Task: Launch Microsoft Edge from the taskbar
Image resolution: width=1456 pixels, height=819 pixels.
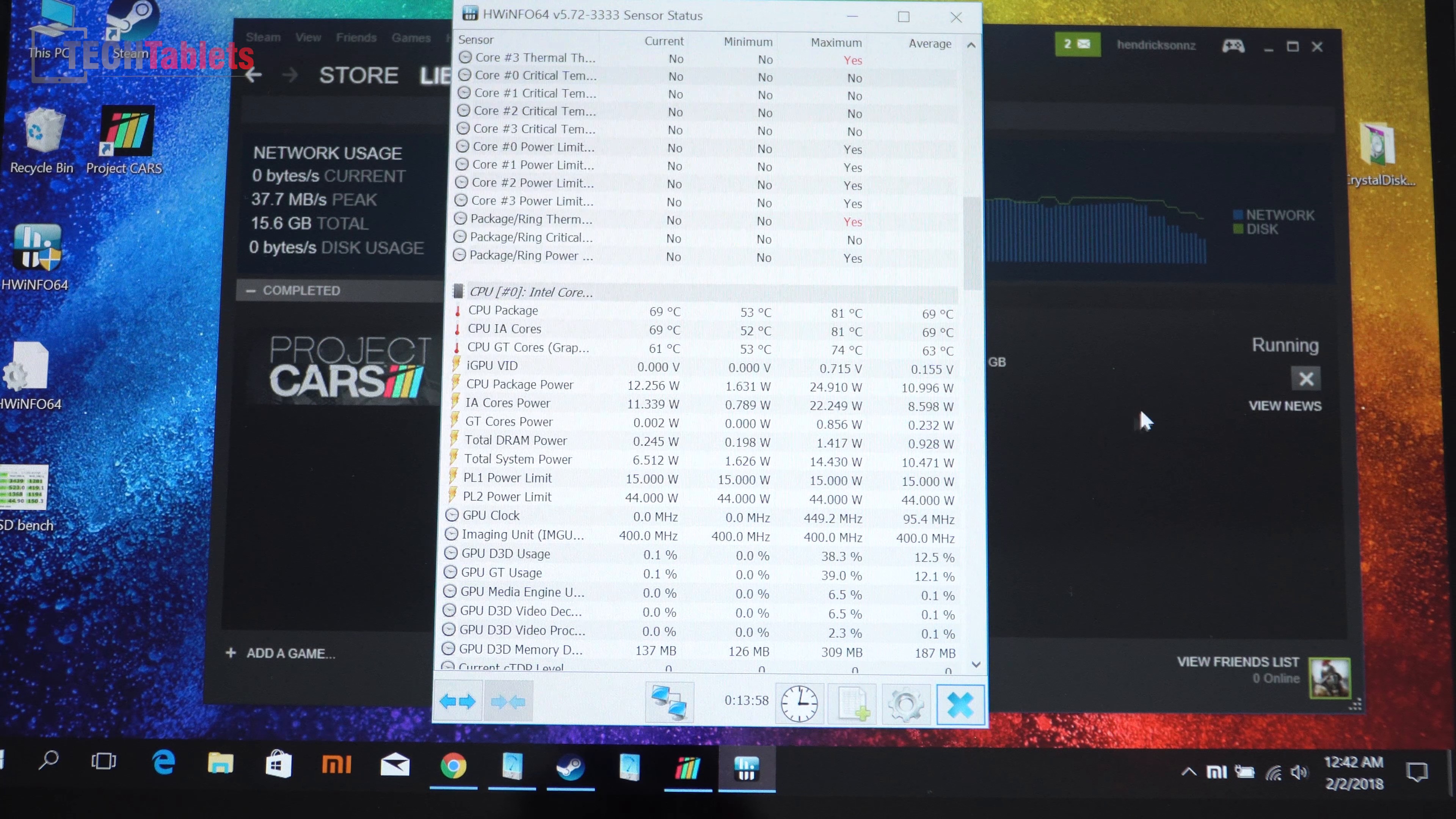Action: 164,763
